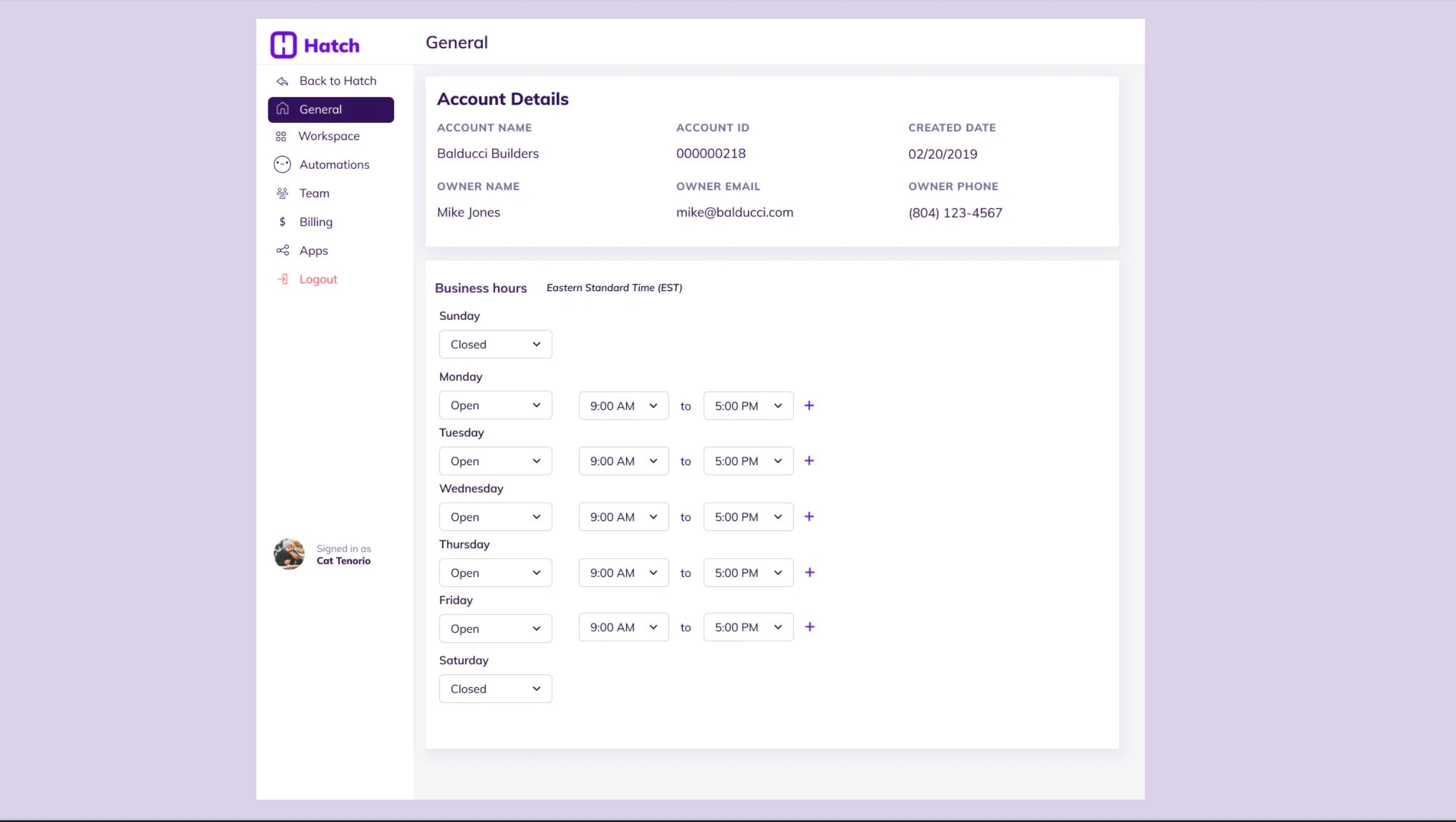Click the Apps share-nodes icon
Screen dimensions: 1456x822
click(x=282, y=250)
